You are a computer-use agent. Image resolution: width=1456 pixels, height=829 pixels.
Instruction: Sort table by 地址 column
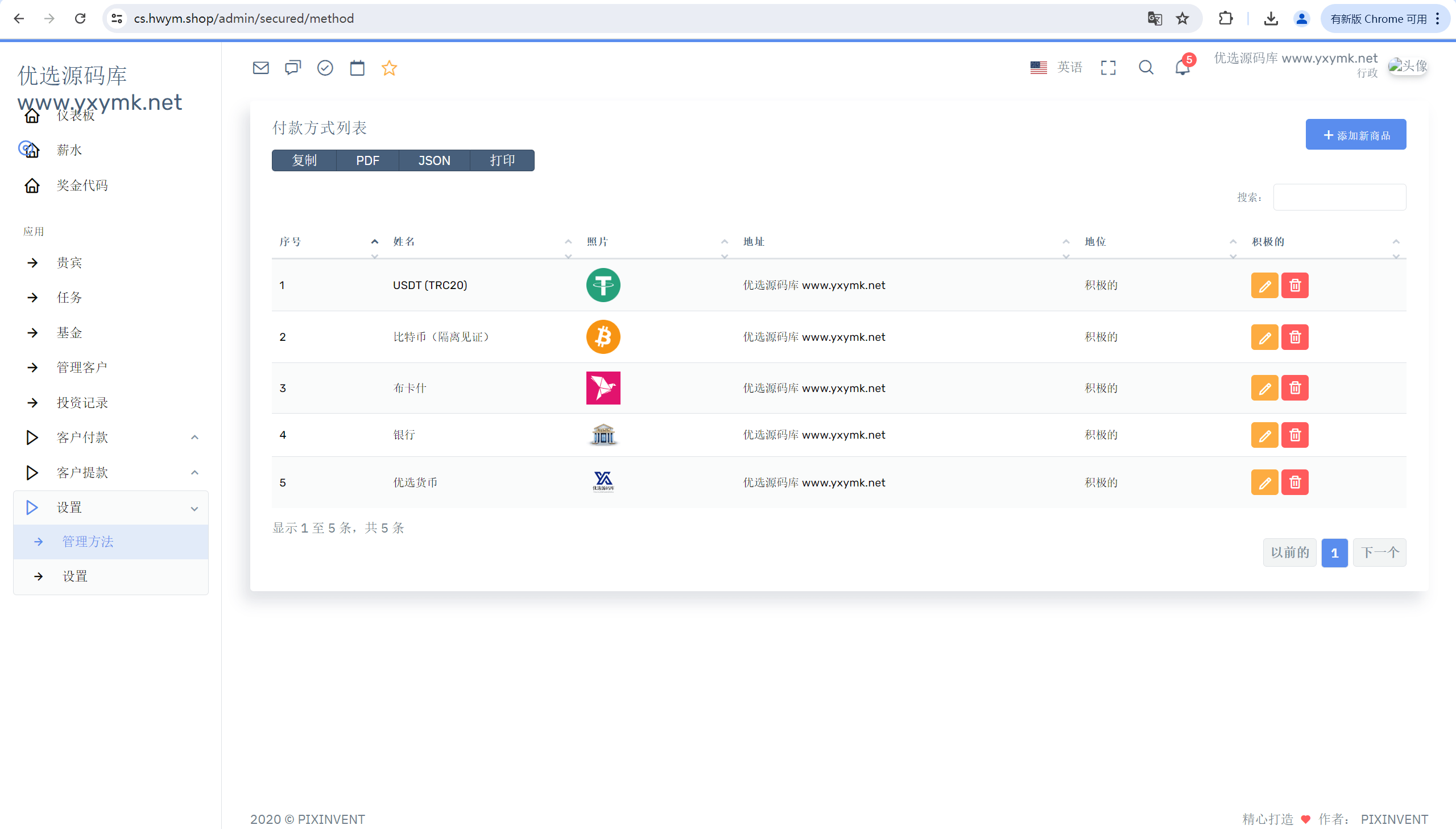click(907, 242)
